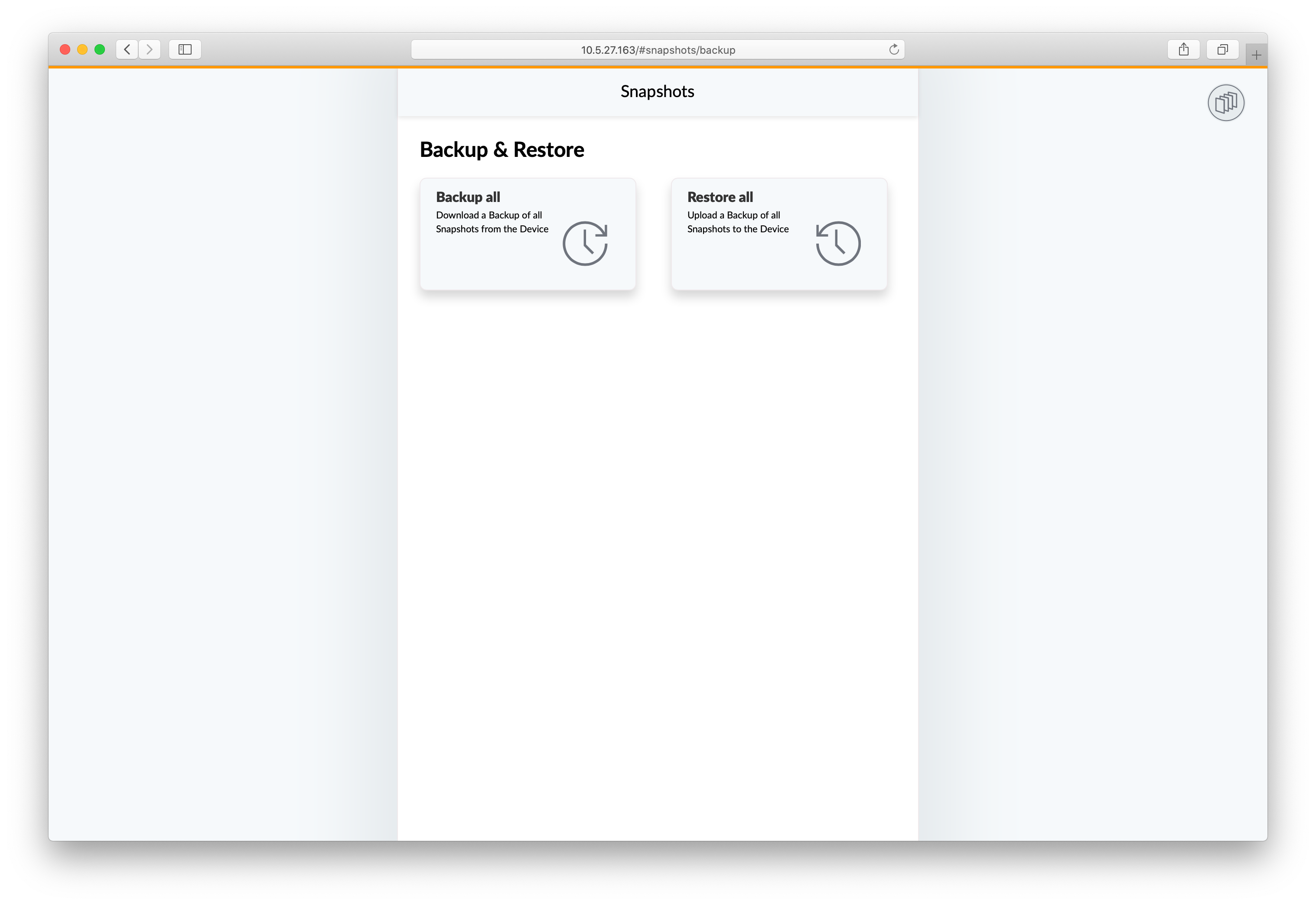This screenshot has width=1316, height=905.
Task: Click the Backup all clock icon
Action: (x=585, y=243)
